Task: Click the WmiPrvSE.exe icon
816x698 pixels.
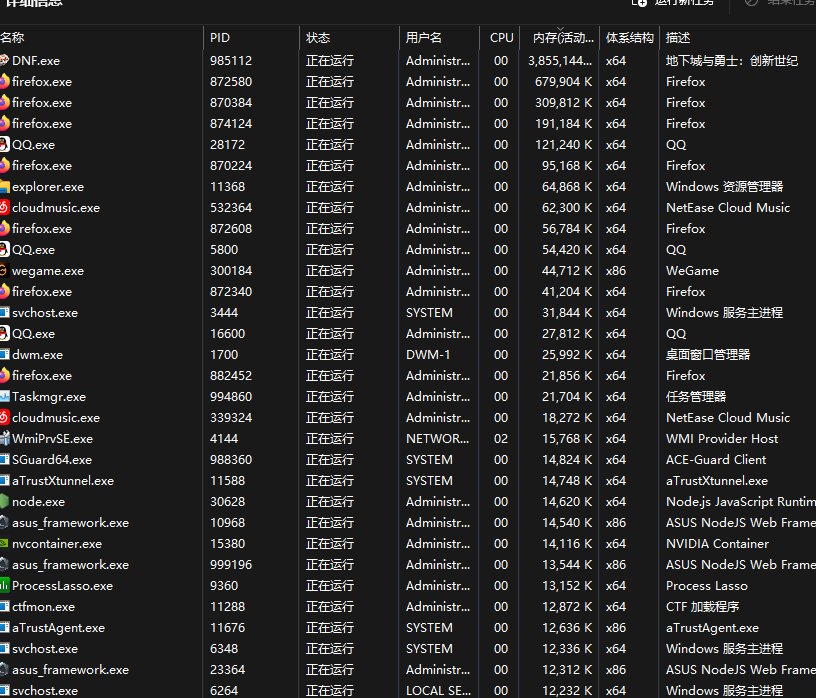Action: click(x=4, y=438)
